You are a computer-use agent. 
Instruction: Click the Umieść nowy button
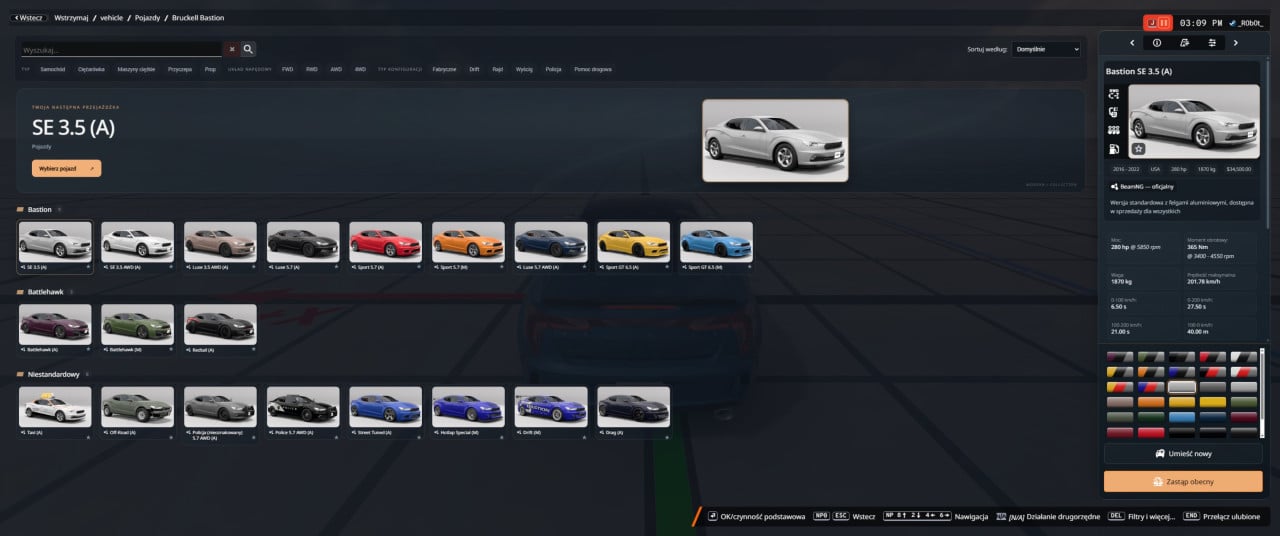tap(1183, 454)
